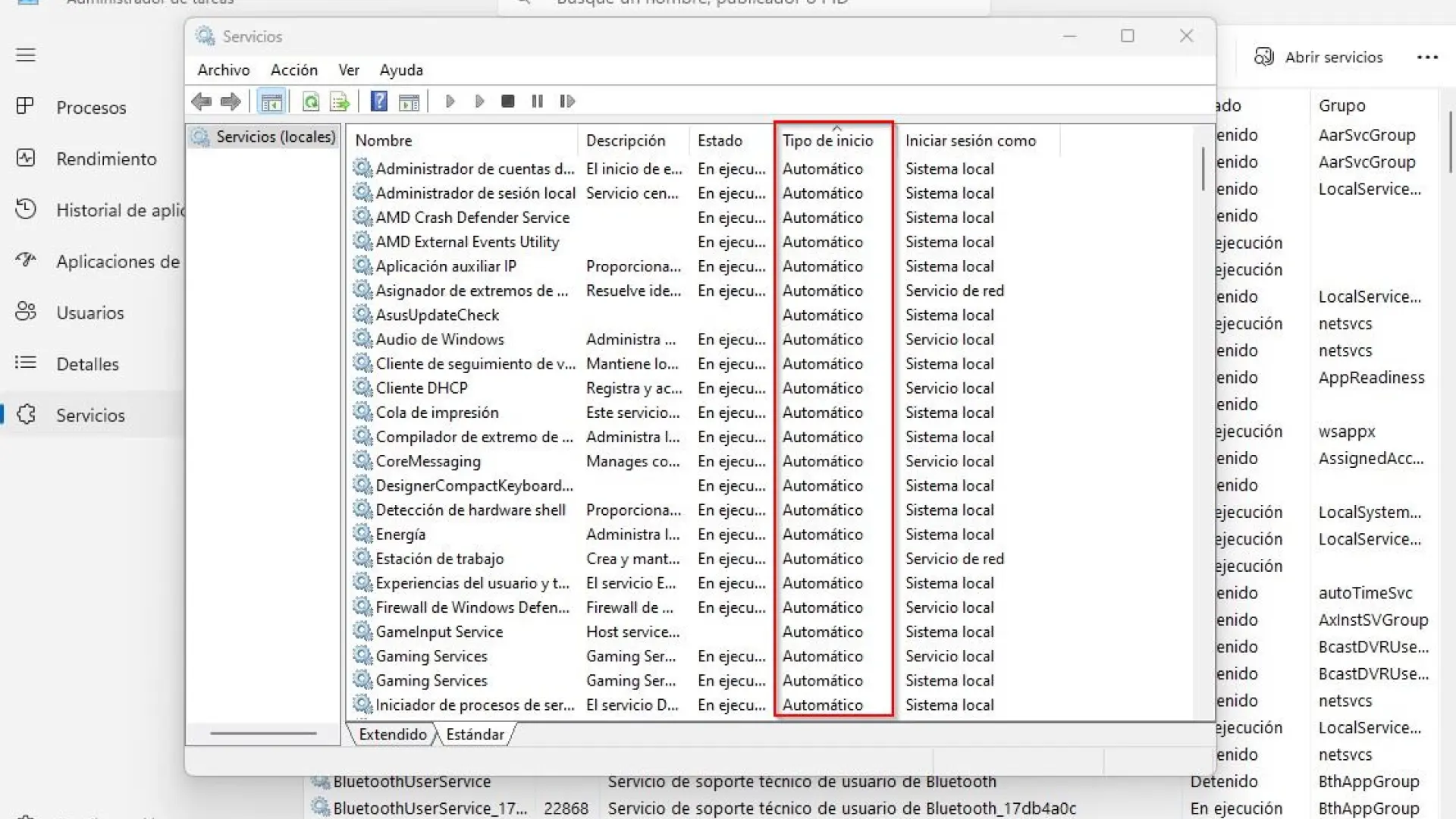Select Servicios (locales) in the tree
Screen dimensions: 1456x819
275,136
